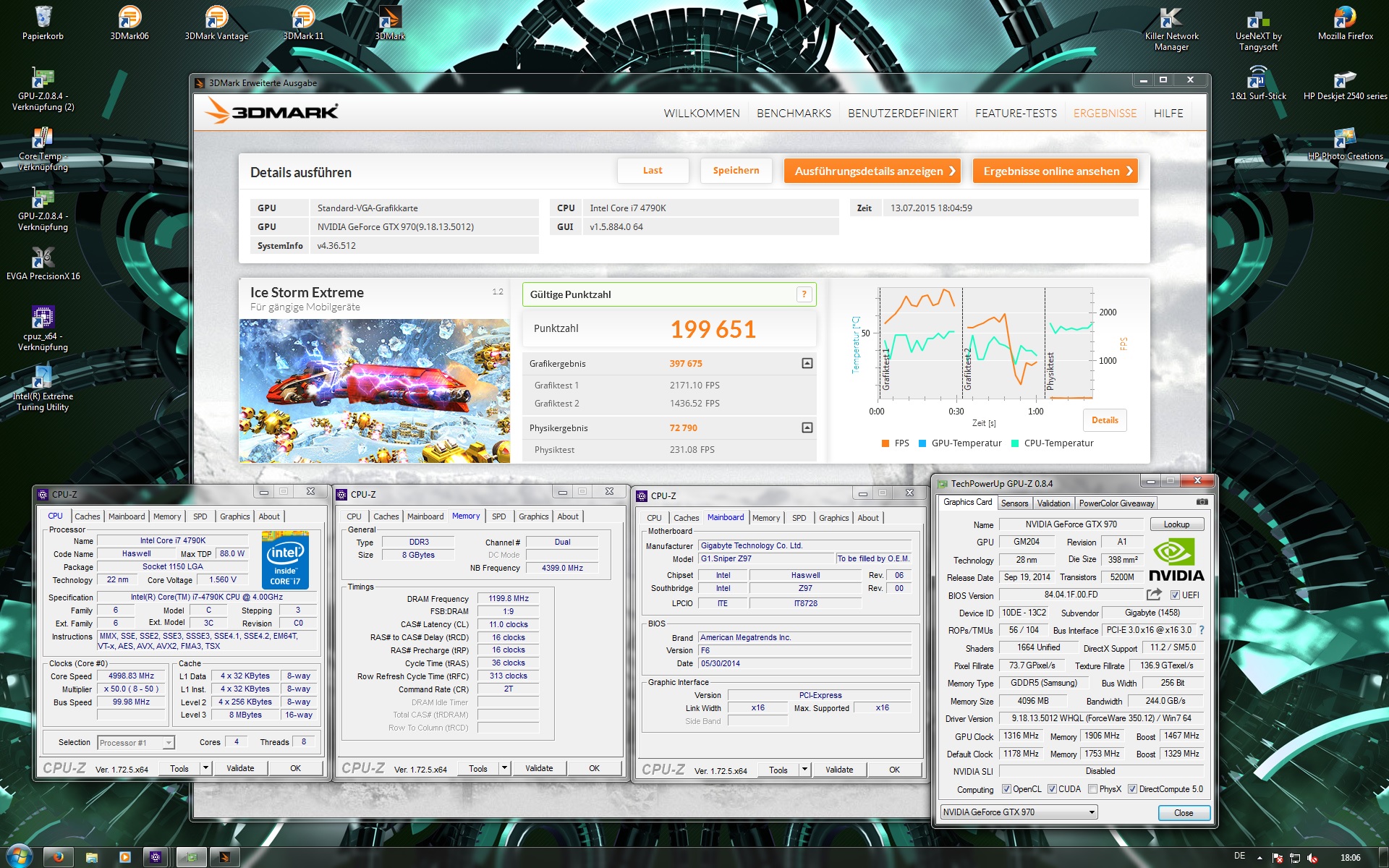Open the NVIDIA GeForce GTX 970 GPU selector
Image resolution: width=1389 pixels, height=868 pixels.
pos(1019,812)
